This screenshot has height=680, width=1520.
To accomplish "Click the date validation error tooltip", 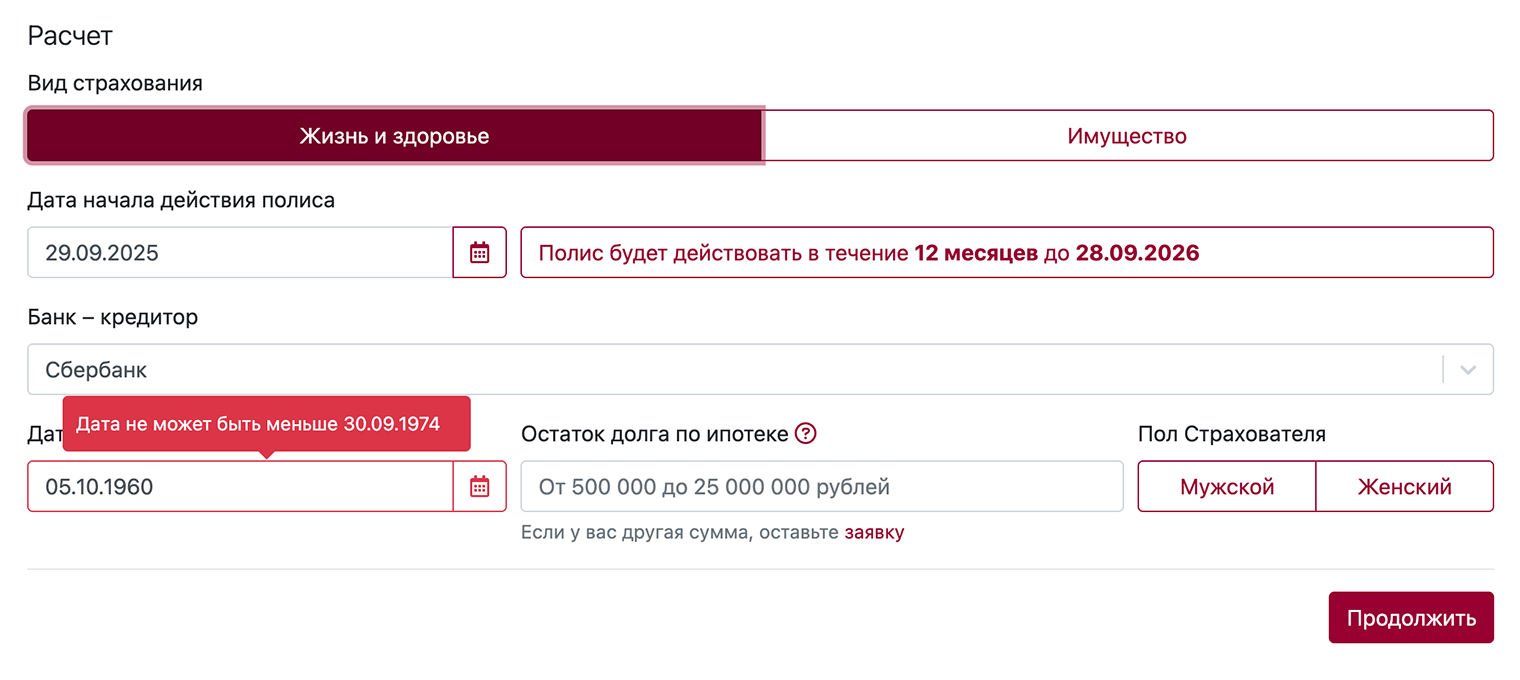I will pyautogui.click(x=266, y=424).
